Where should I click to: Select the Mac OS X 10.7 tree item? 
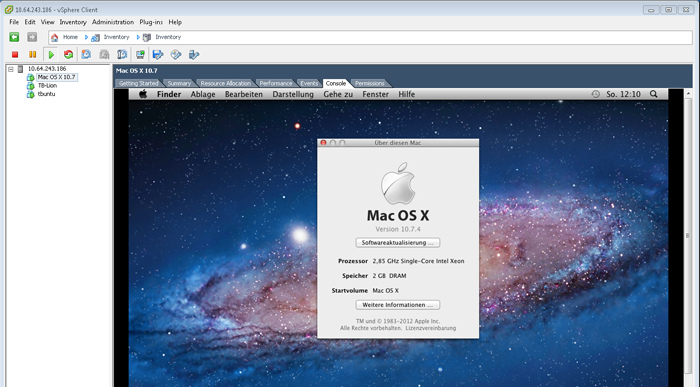click(56, 77)
